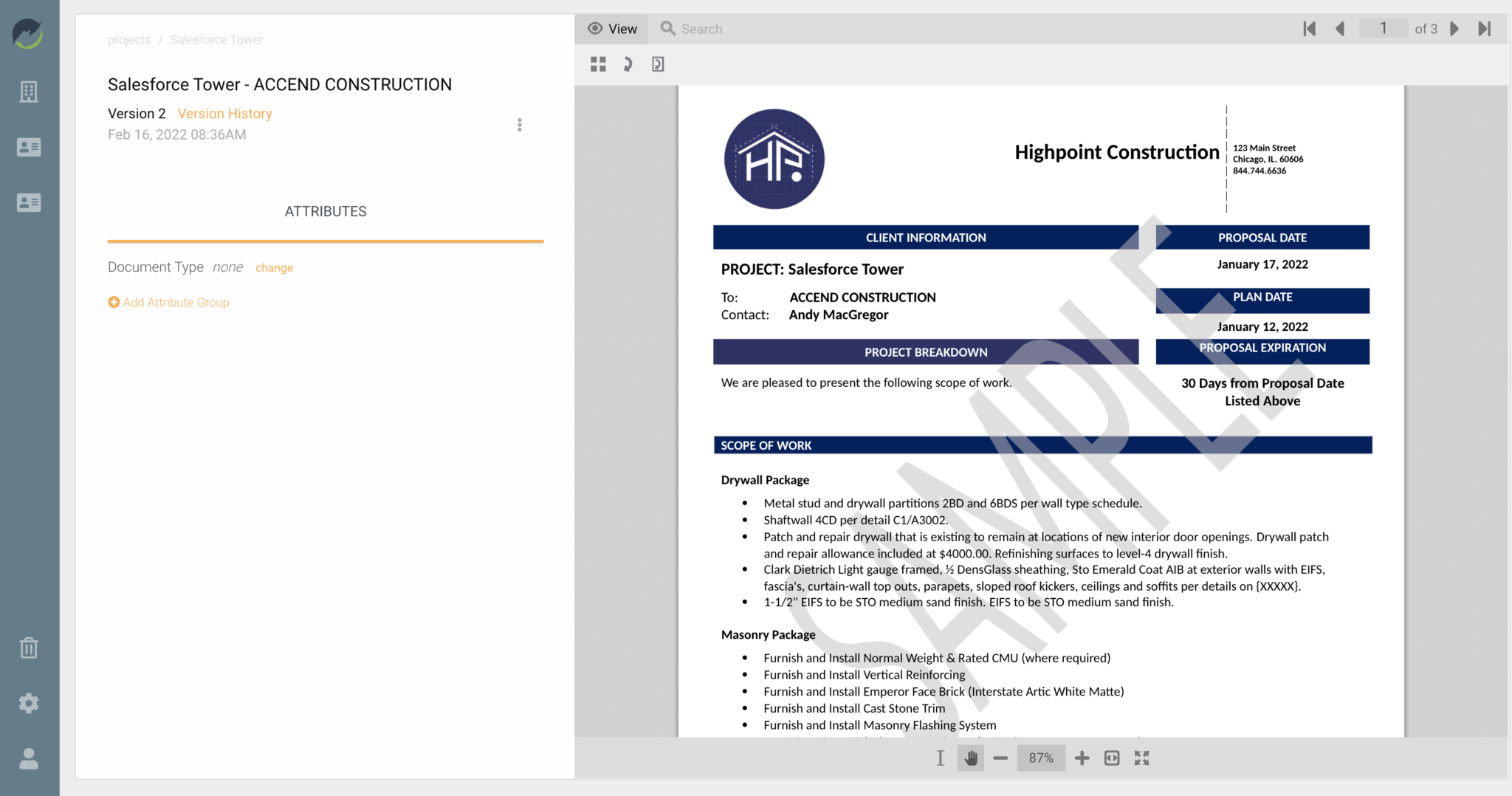The image size is (1512, 796).
Task: Click the ACCEND CONSTRUCTION recipient name in the document
Action: [x=862, y=298]
